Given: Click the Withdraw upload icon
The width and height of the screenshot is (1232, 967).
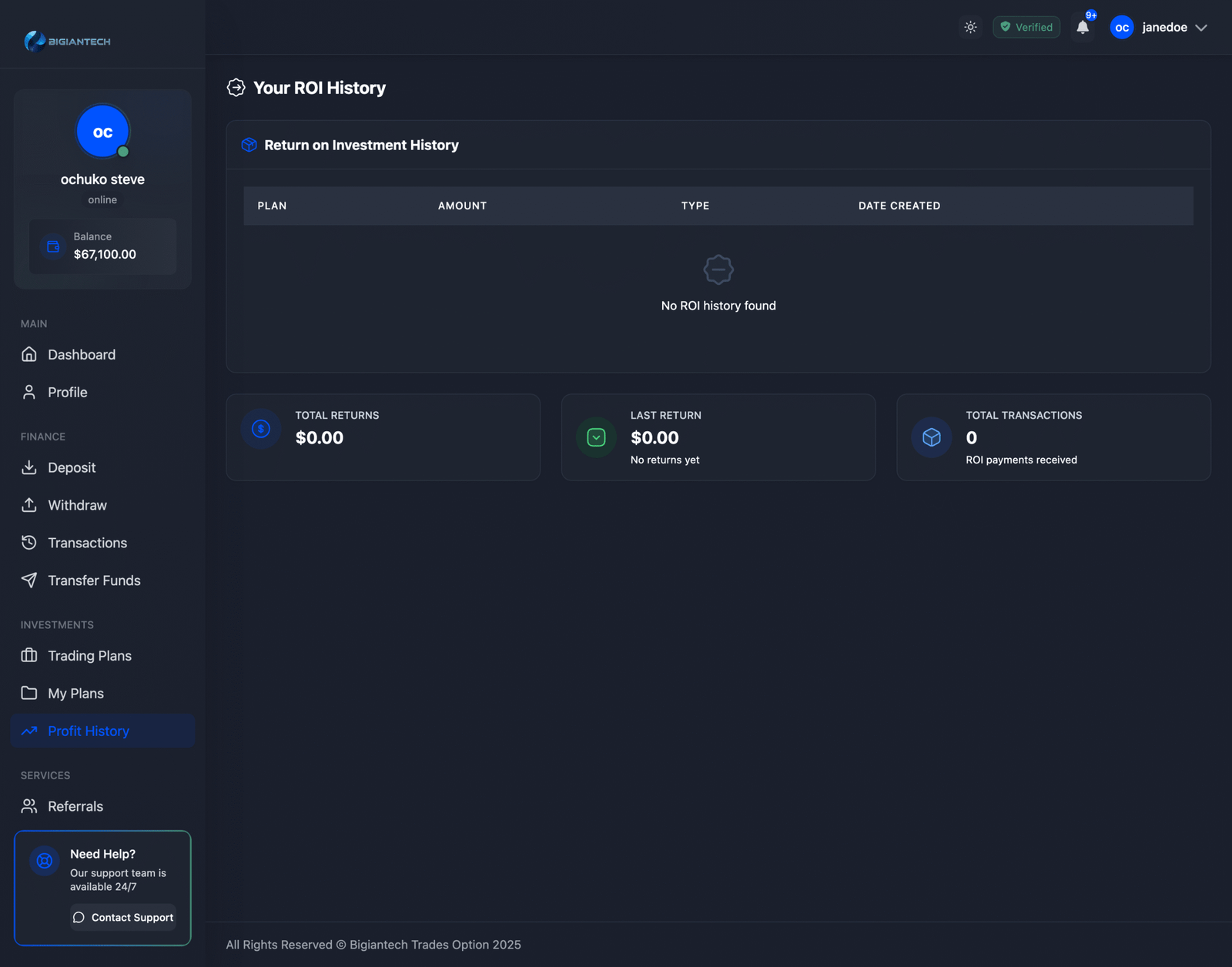Looking at the screenshot, I should [x=29, y=505].
